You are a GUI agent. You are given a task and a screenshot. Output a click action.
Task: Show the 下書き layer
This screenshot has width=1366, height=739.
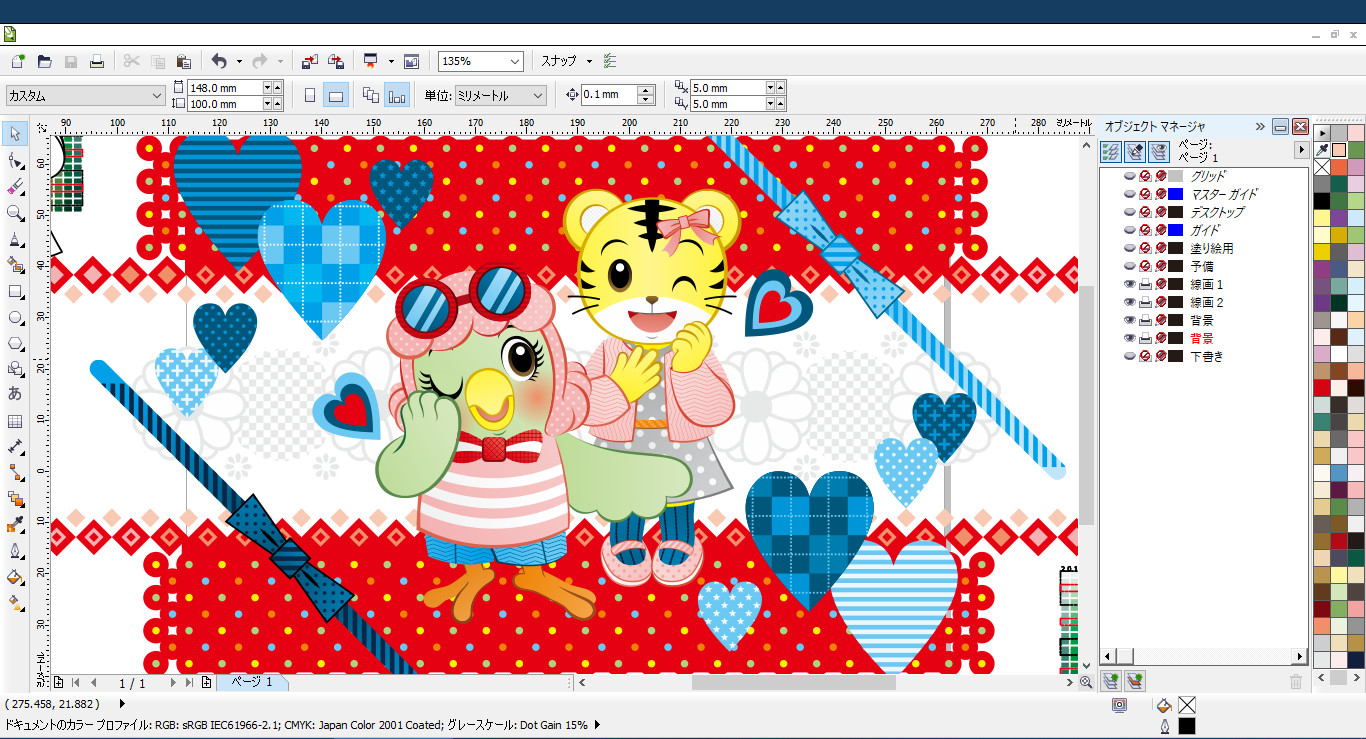[x=1129, y=357]
